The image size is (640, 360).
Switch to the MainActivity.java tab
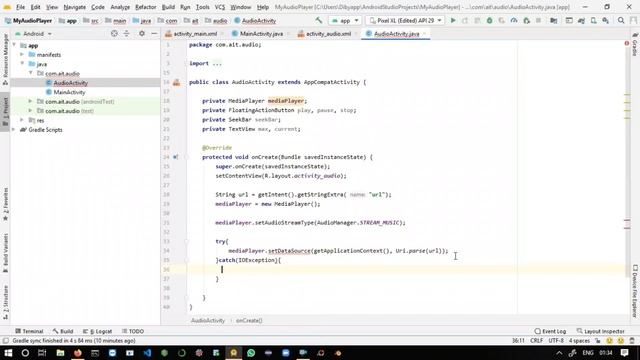pyautogui.click(x=261, y=34)
